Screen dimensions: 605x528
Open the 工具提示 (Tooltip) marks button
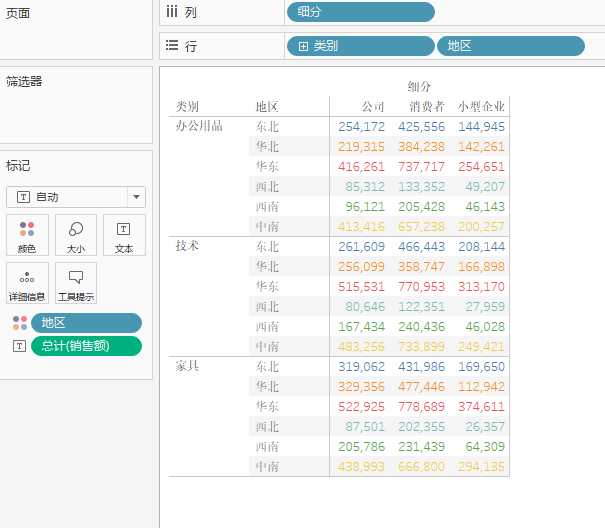(76, 283)
